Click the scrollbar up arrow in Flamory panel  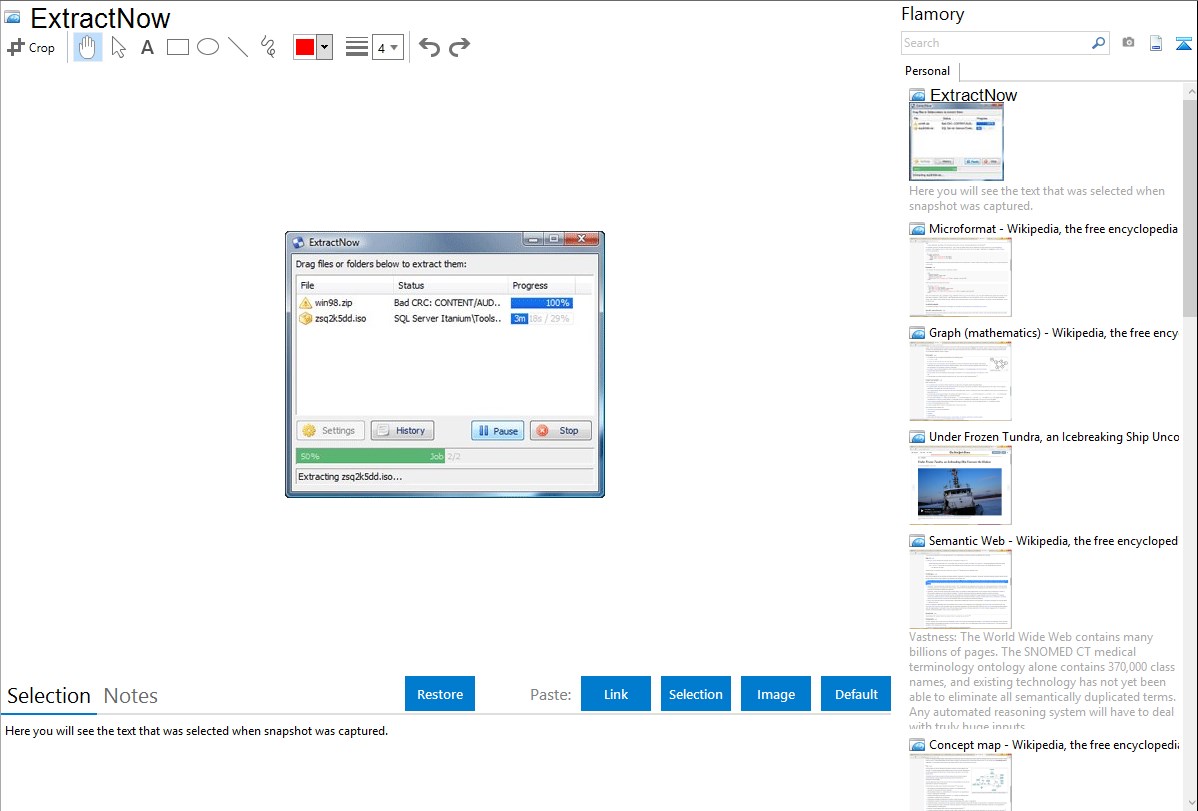(x=1190, y=91)
